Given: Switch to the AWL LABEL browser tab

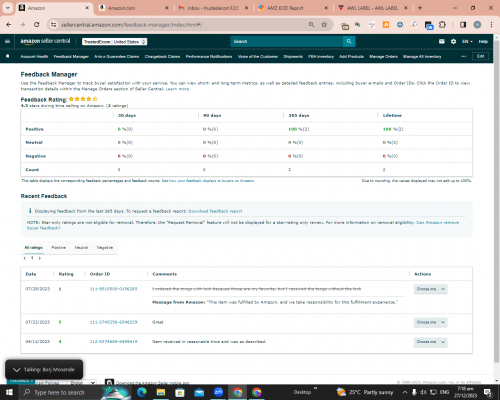Looking at the screenshot, I should coord(373,8).
